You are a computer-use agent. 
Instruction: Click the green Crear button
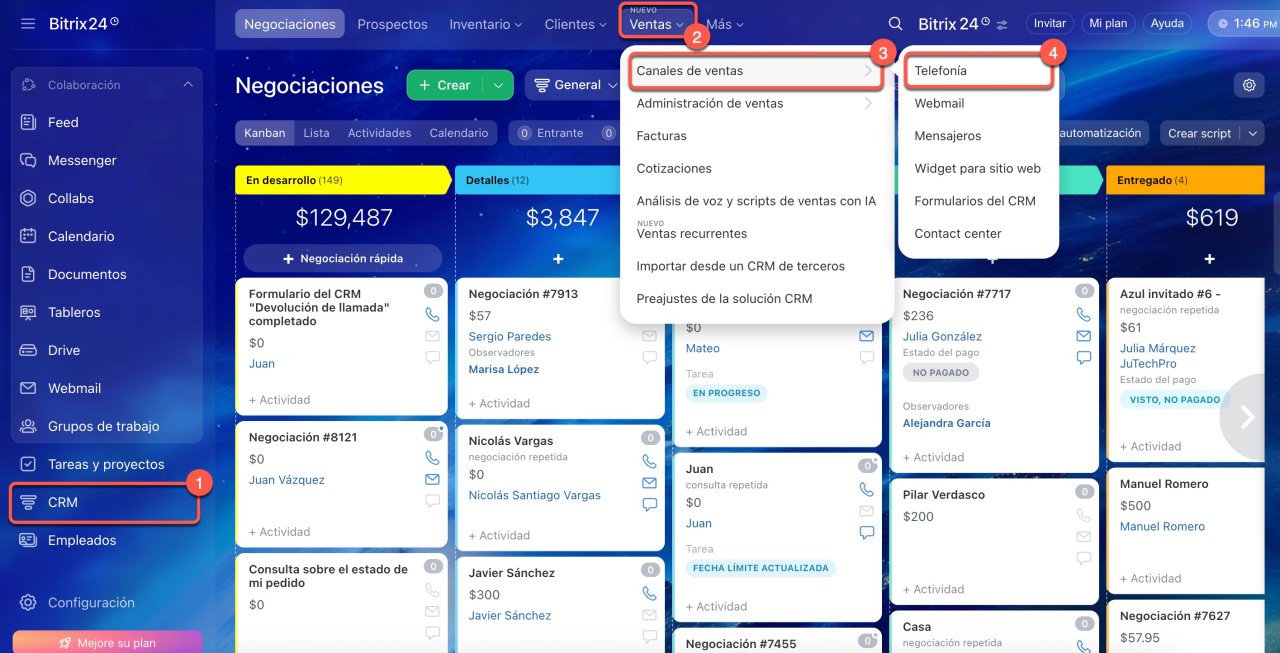[x=445, y=85]
